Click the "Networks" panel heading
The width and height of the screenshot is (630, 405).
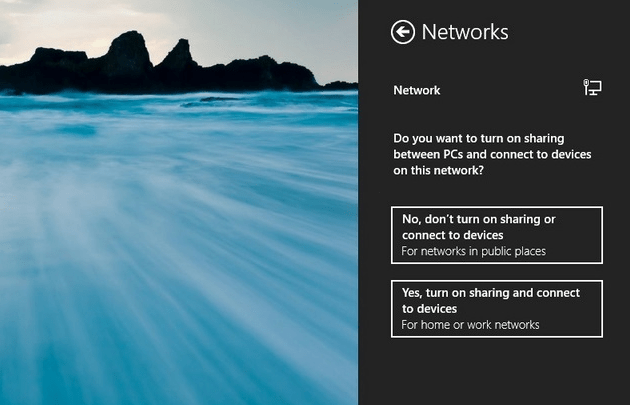(x=465, y=32)
